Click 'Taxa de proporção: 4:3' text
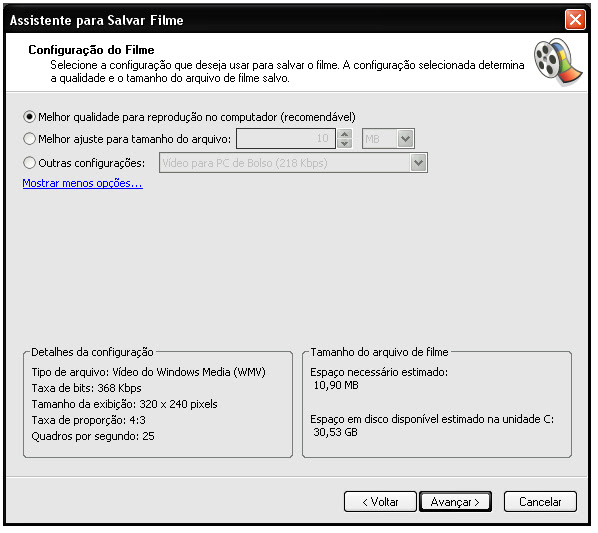 (88, 420)
